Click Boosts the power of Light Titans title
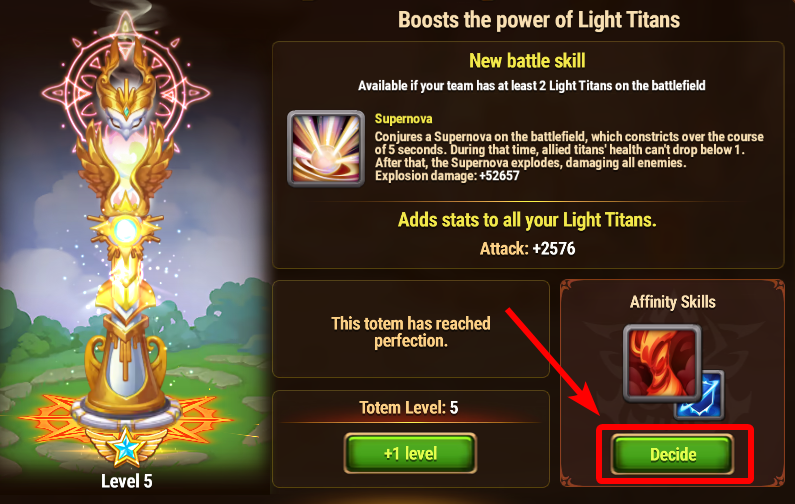The image size is (795, 504). 538,20
